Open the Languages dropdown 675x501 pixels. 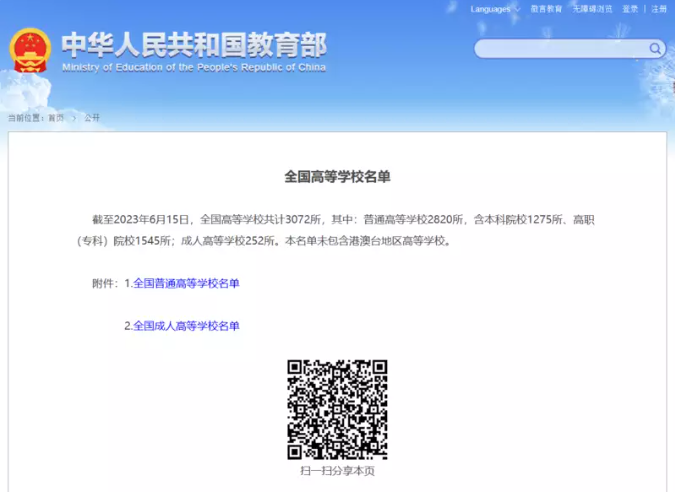click(x=490, y=9)
